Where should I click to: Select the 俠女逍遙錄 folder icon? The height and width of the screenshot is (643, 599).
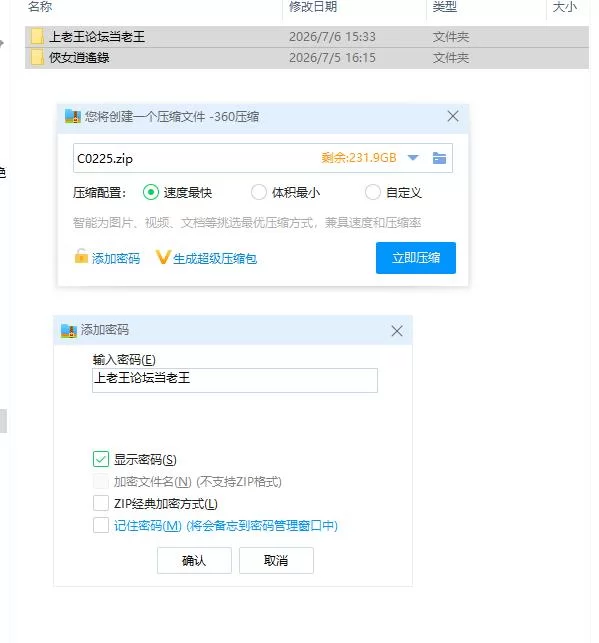coord(37,57)
